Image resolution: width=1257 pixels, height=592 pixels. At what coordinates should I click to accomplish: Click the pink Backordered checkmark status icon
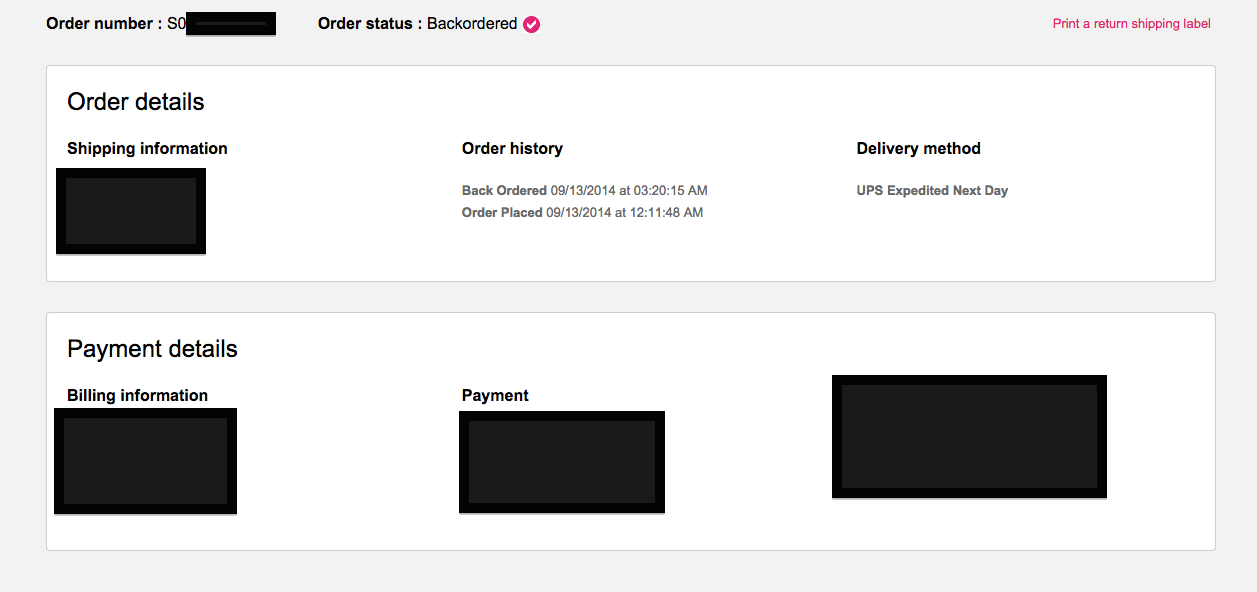(531, 24)
